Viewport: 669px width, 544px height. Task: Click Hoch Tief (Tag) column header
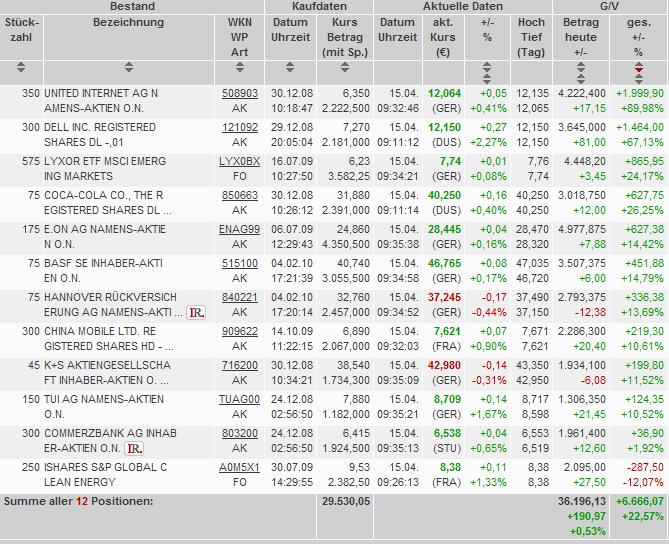pos(531,37)
